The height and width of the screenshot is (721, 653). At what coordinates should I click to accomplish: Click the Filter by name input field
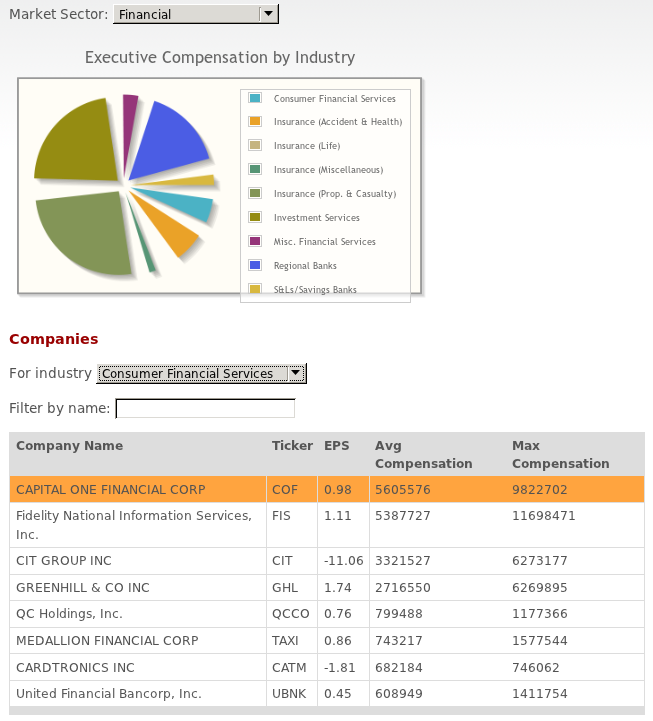pyautogui.click(x=205, y=408)
